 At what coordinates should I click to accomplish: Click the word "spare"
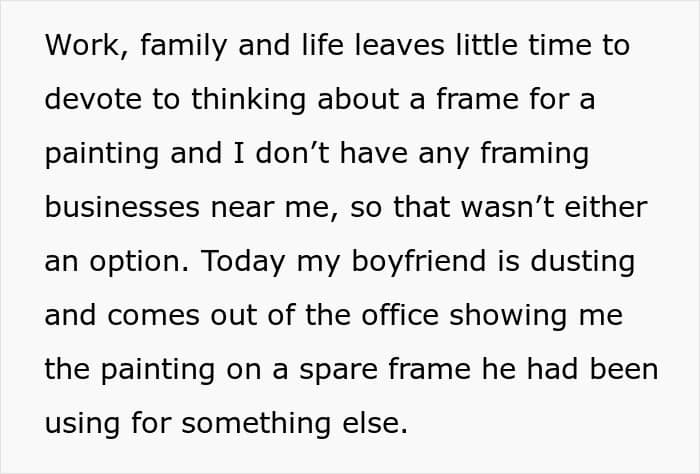point(338,371)
